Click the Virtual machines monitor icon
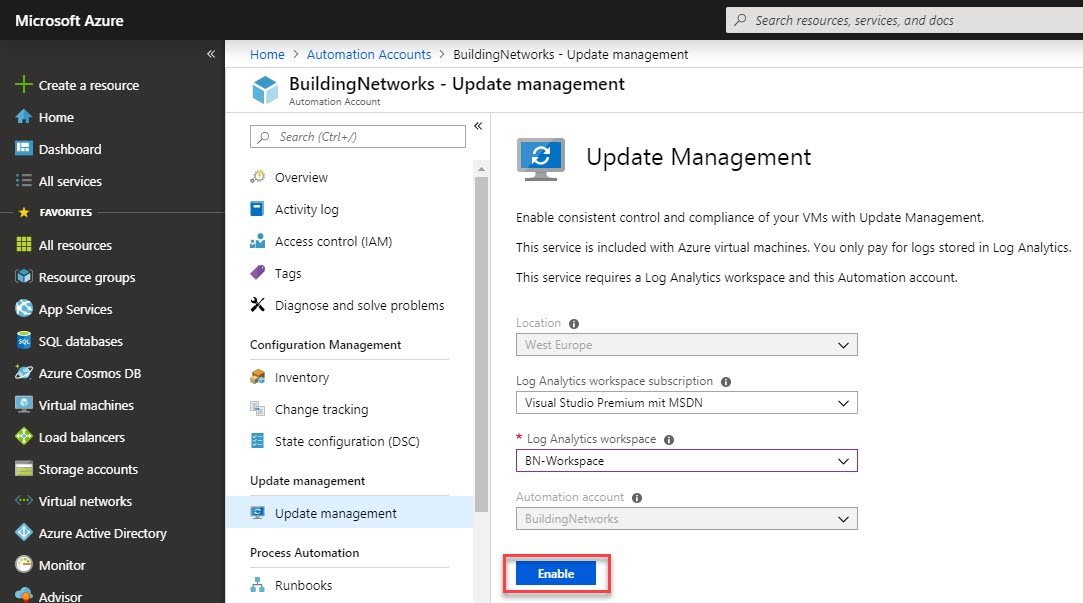Screen dimensions: 1083x603 pyautogui.click(x=23, y=404)
